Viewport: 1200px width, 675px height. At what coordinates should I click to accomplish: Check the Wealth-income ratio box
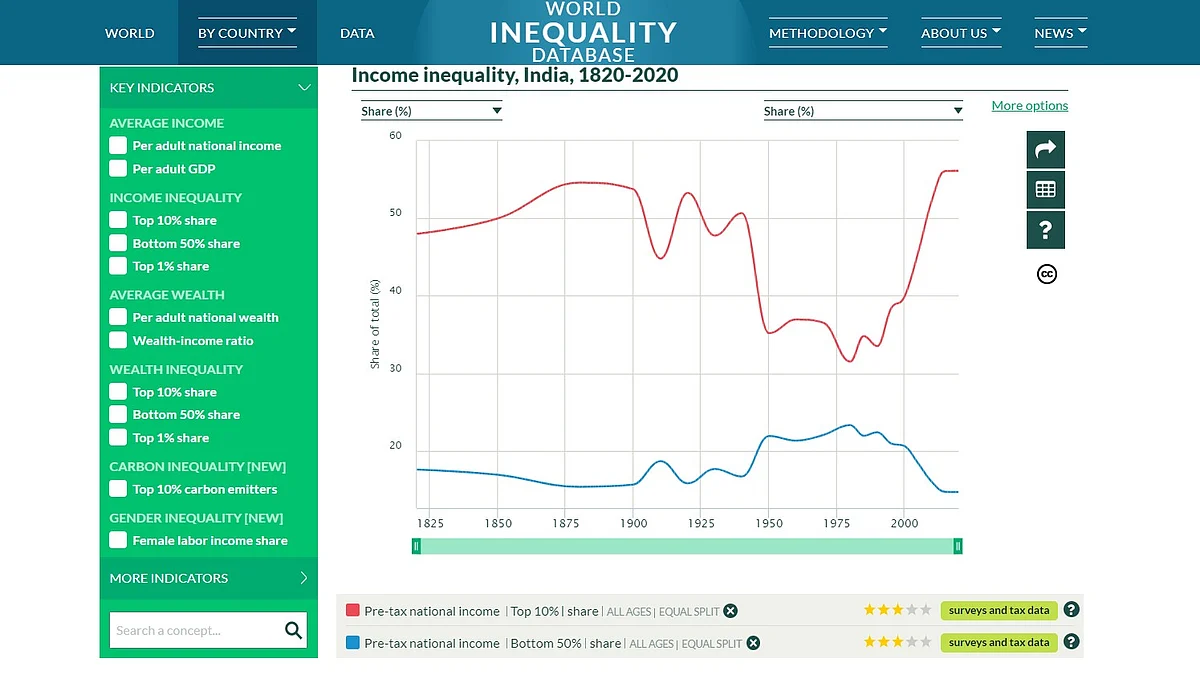118,340
